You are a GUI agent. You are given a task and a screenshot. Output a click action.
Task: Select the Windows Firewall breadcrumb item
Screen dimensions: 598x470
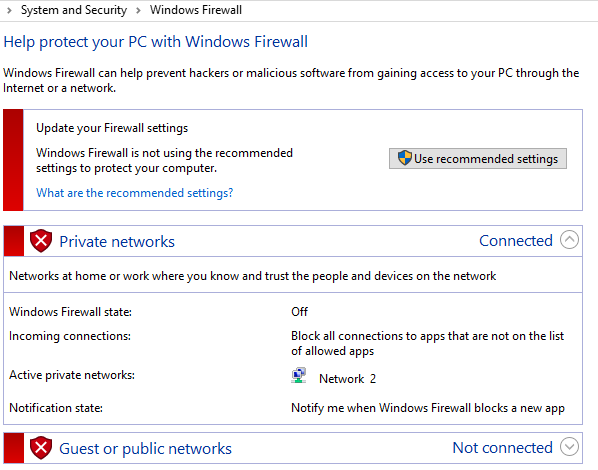[196, 10]
